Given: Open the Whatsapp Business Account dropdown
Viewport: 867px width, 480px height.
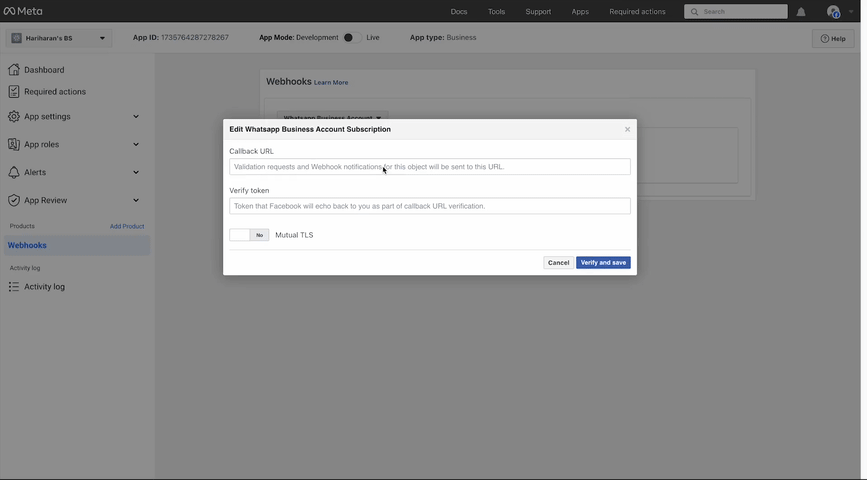Looking at the screenshot, I should click(332, 116).
